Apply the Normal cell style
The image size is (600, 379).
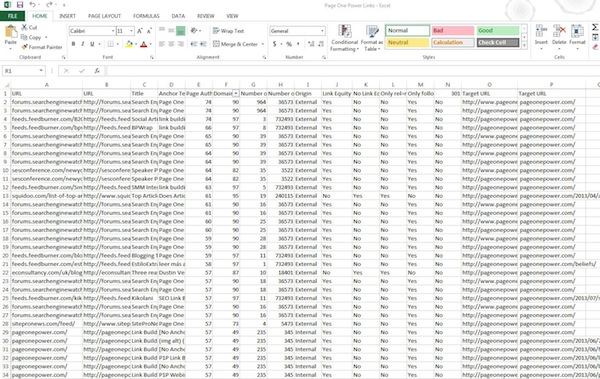(x=408, y=31)
